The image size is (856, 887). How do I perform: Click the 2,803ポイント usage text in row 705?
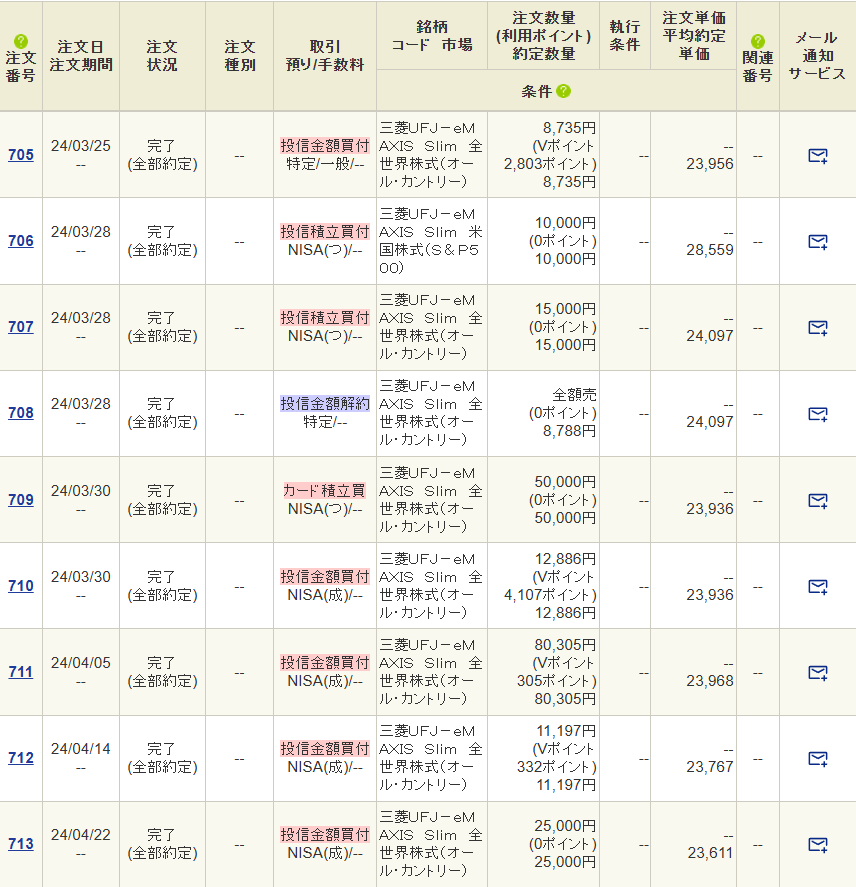(x=550, y=164)
